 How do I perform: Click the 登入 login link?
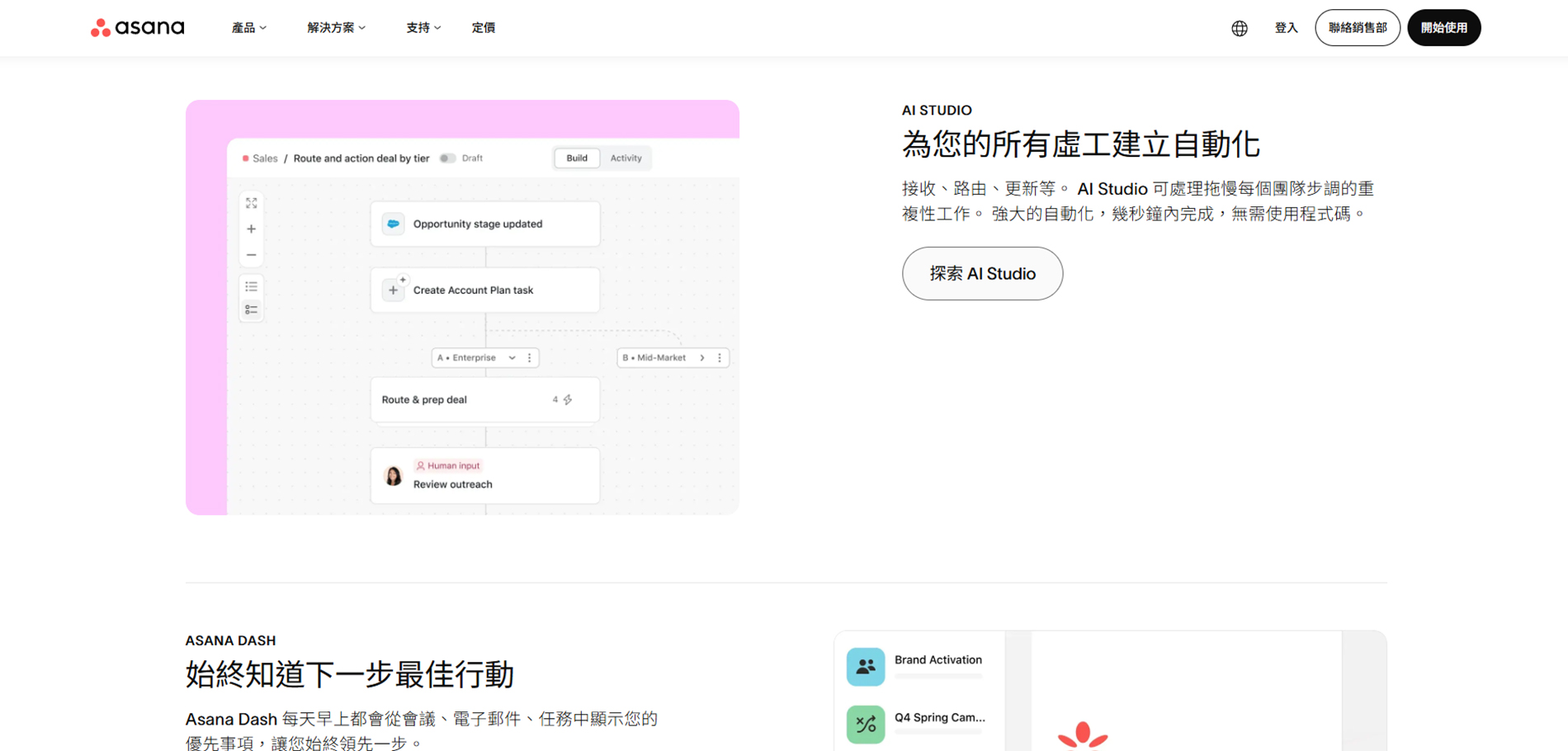coord(1287,28)
